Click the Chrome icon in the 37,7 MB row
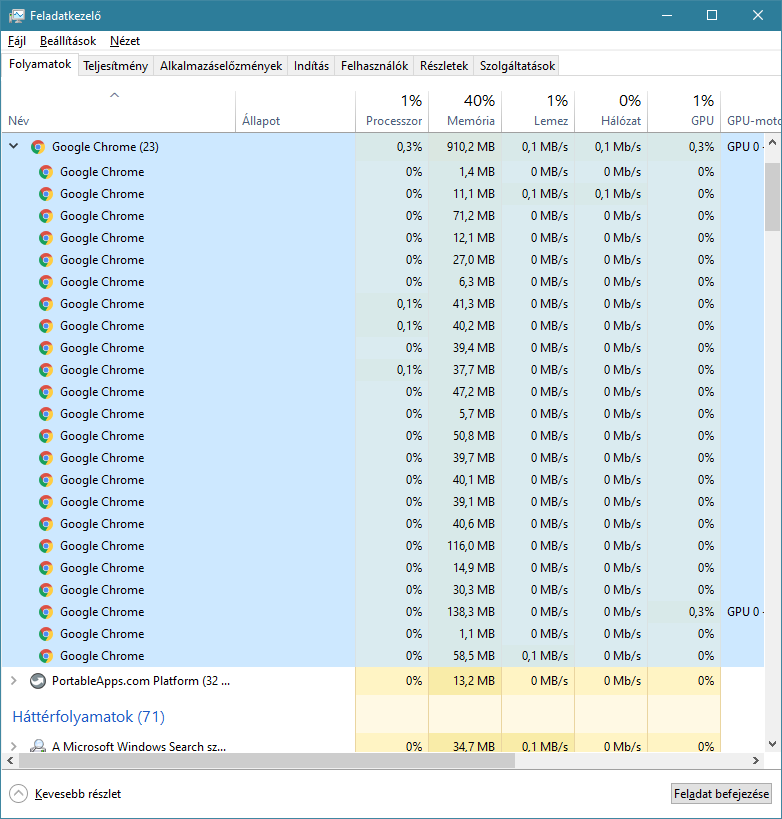 [x=46, y=369]
